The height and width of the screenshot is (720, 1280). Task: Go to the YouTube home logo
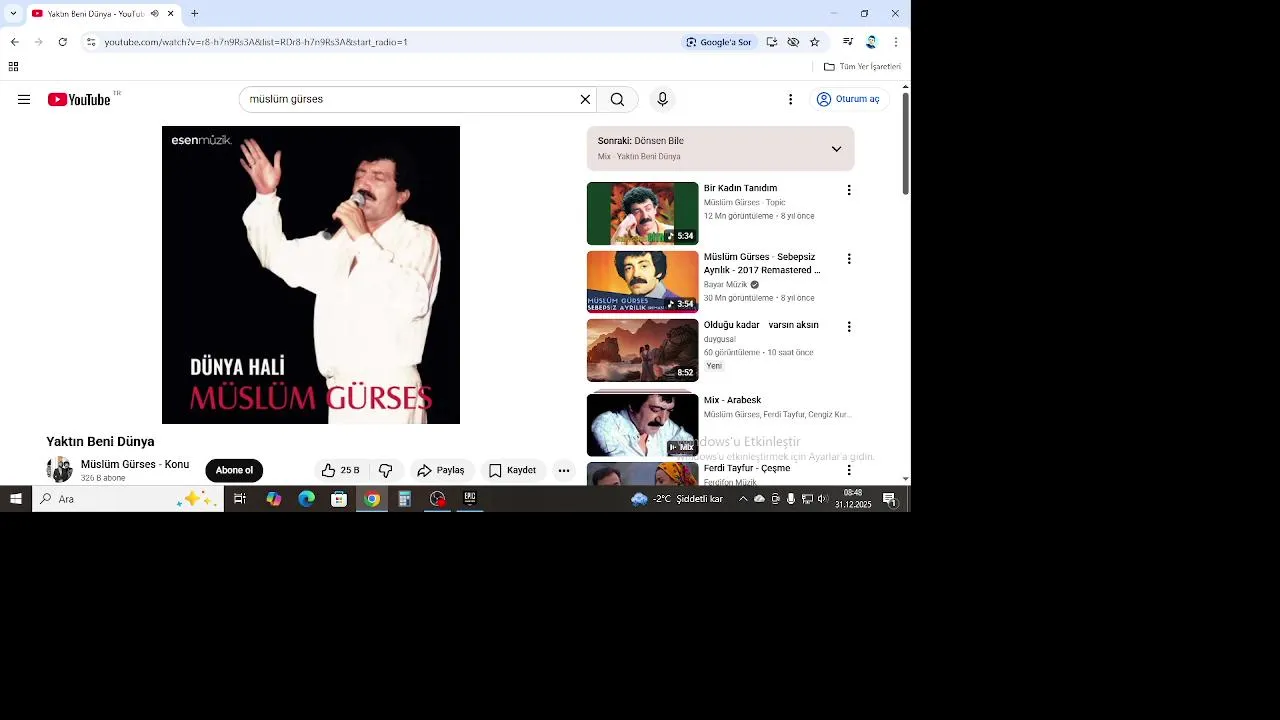click(x=79, y=99)
